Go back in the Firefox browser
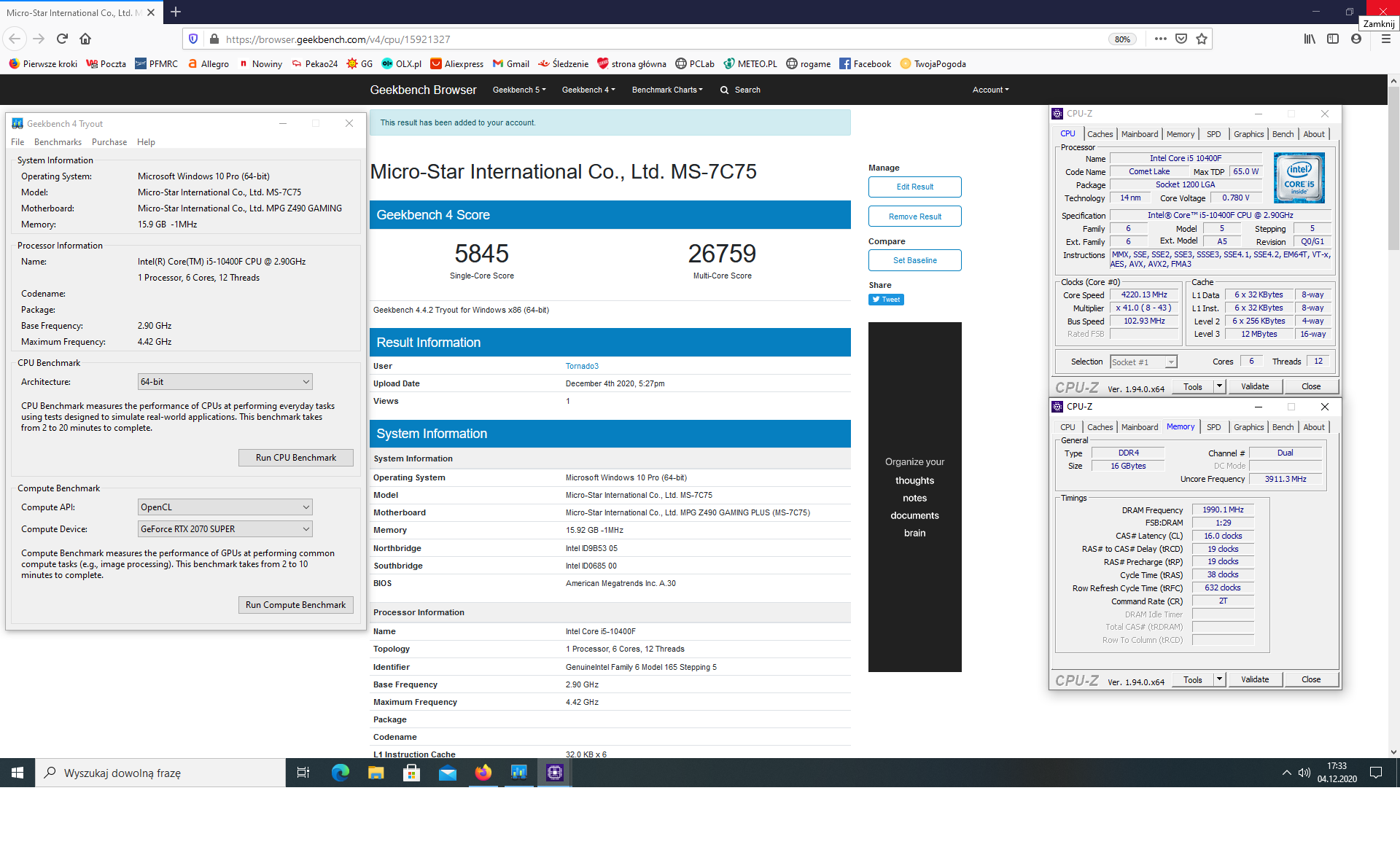1400x847 pixels. pyautogui.click(x=15, y=39)
